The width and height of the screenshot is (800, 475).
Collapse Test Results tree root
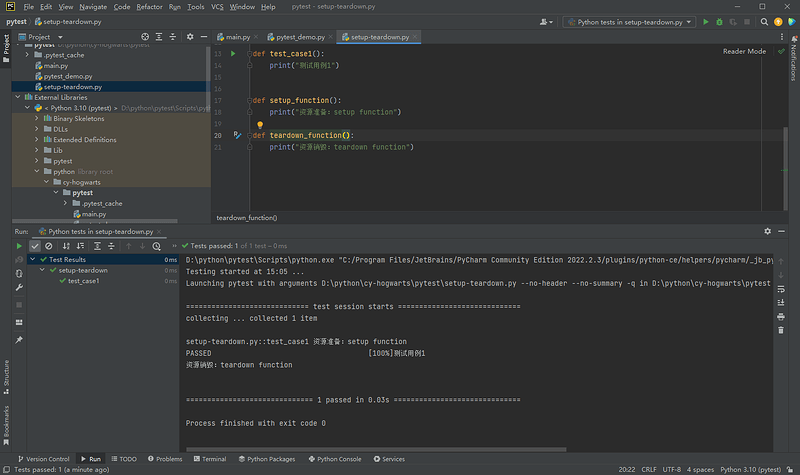(x=33, y=259)
